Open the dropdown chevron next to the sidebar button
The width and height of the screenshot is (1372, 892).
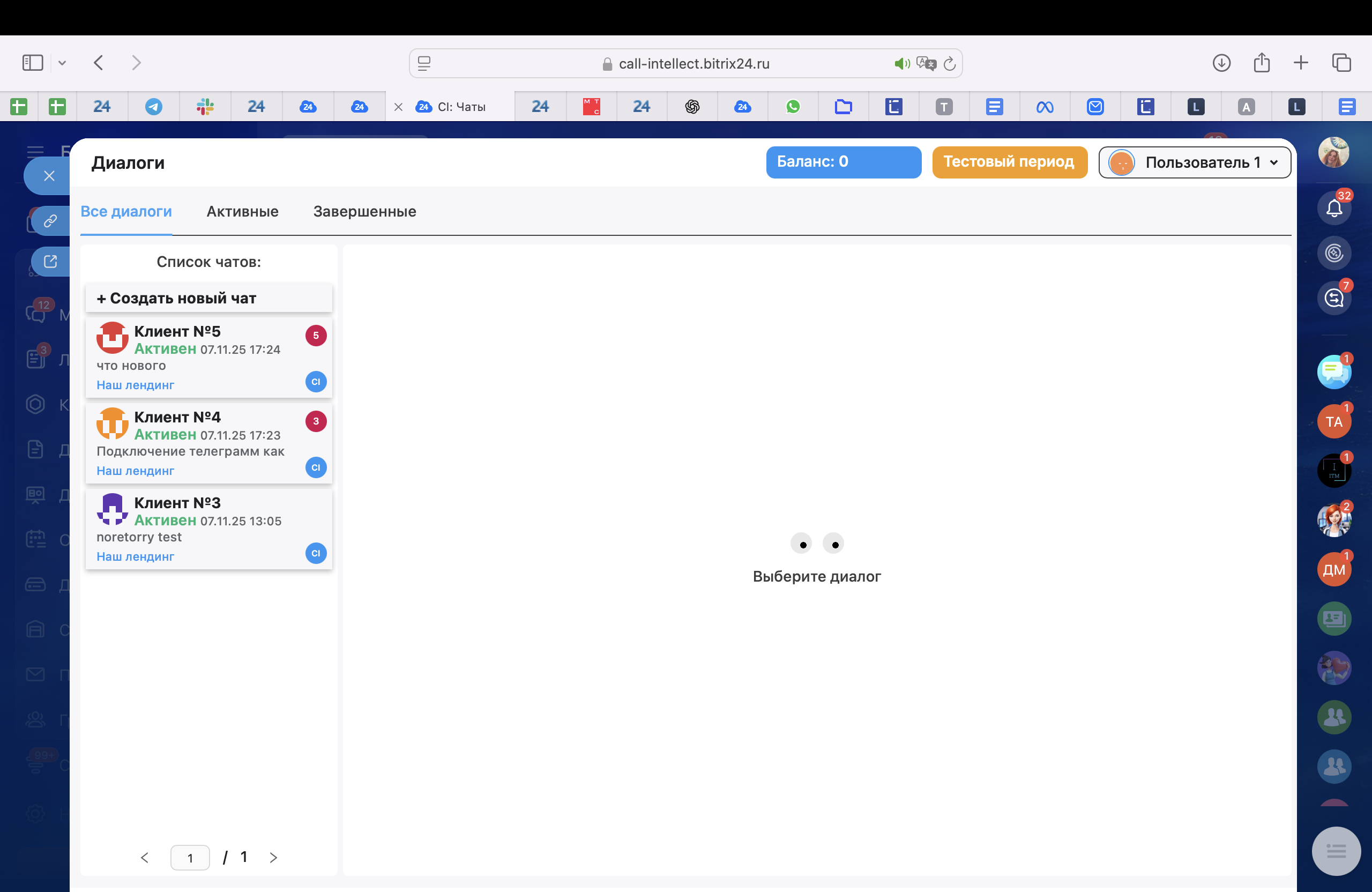[62, 63]
